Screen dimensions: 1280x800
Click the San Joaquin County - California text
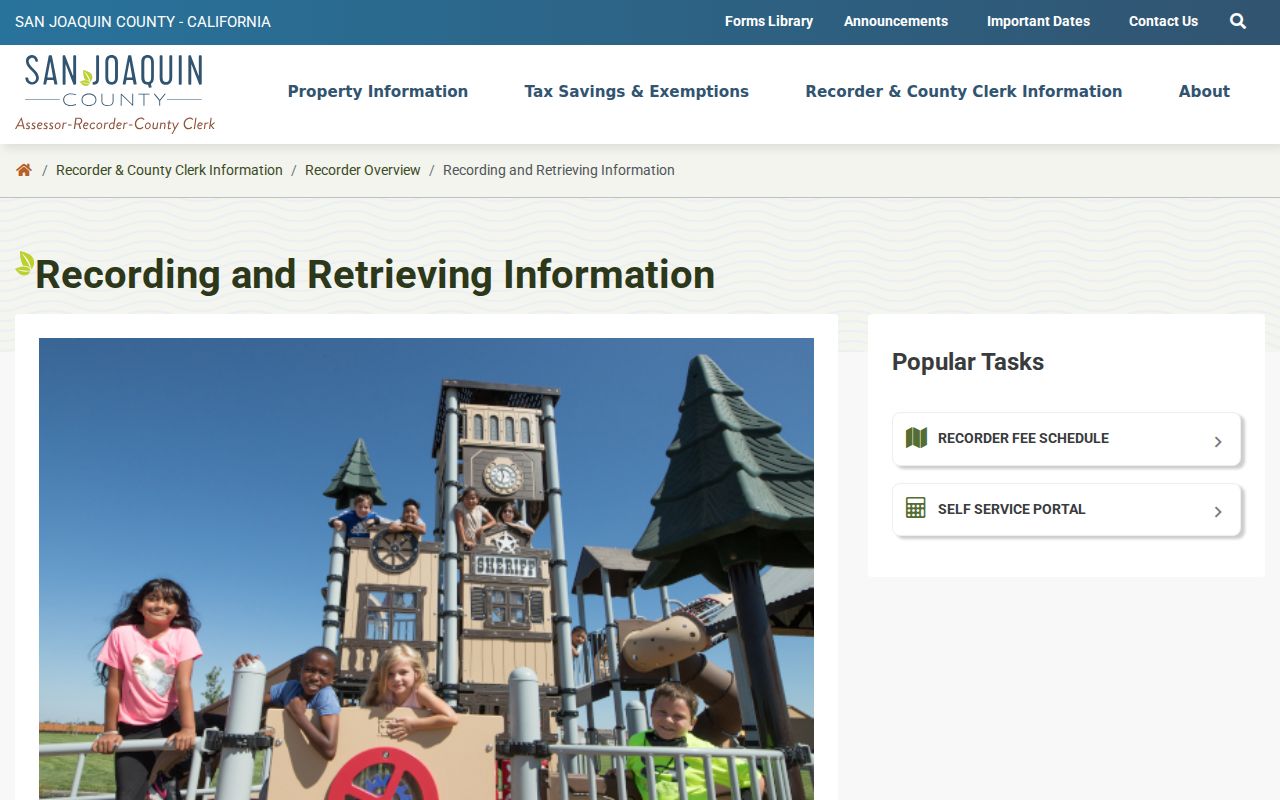143,21
